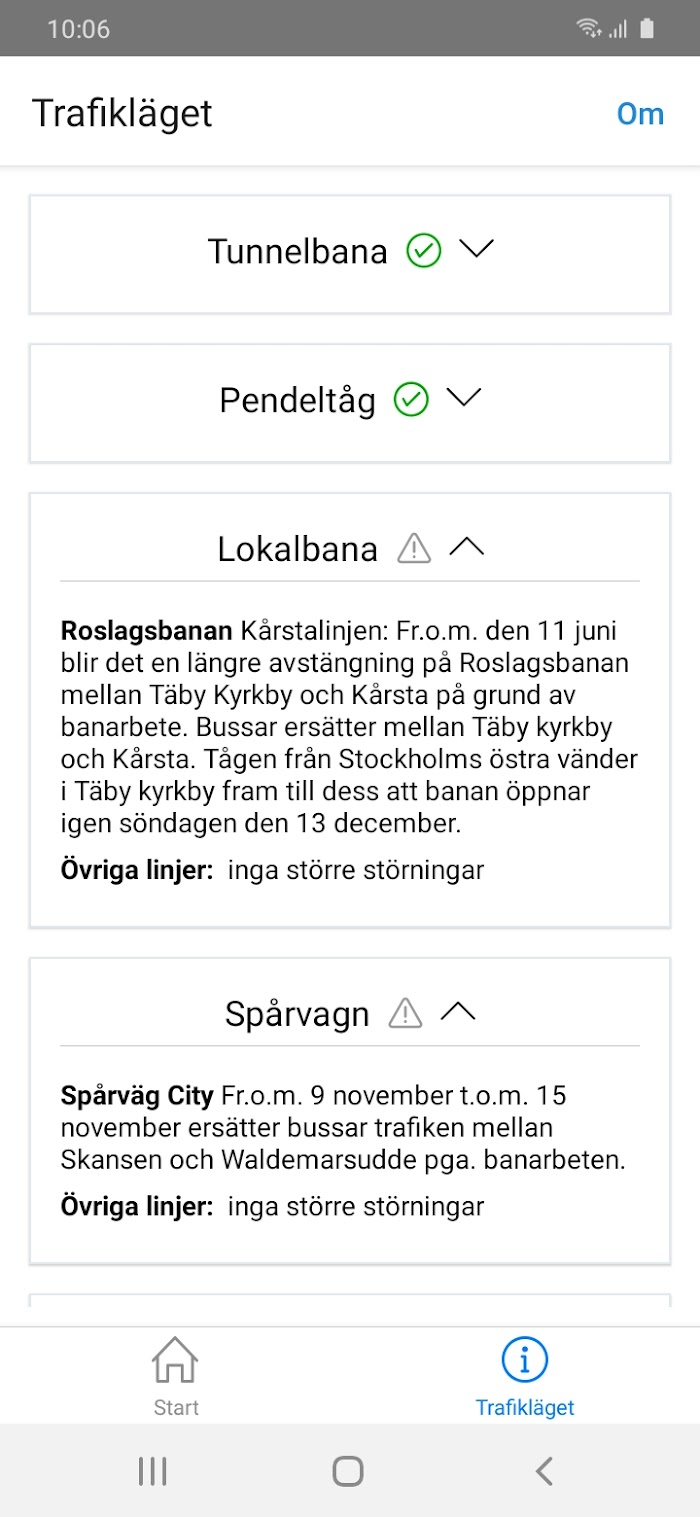Select the Trafikläget tab label
This screenshot has height=1517, width=700.
point(525,1407)
